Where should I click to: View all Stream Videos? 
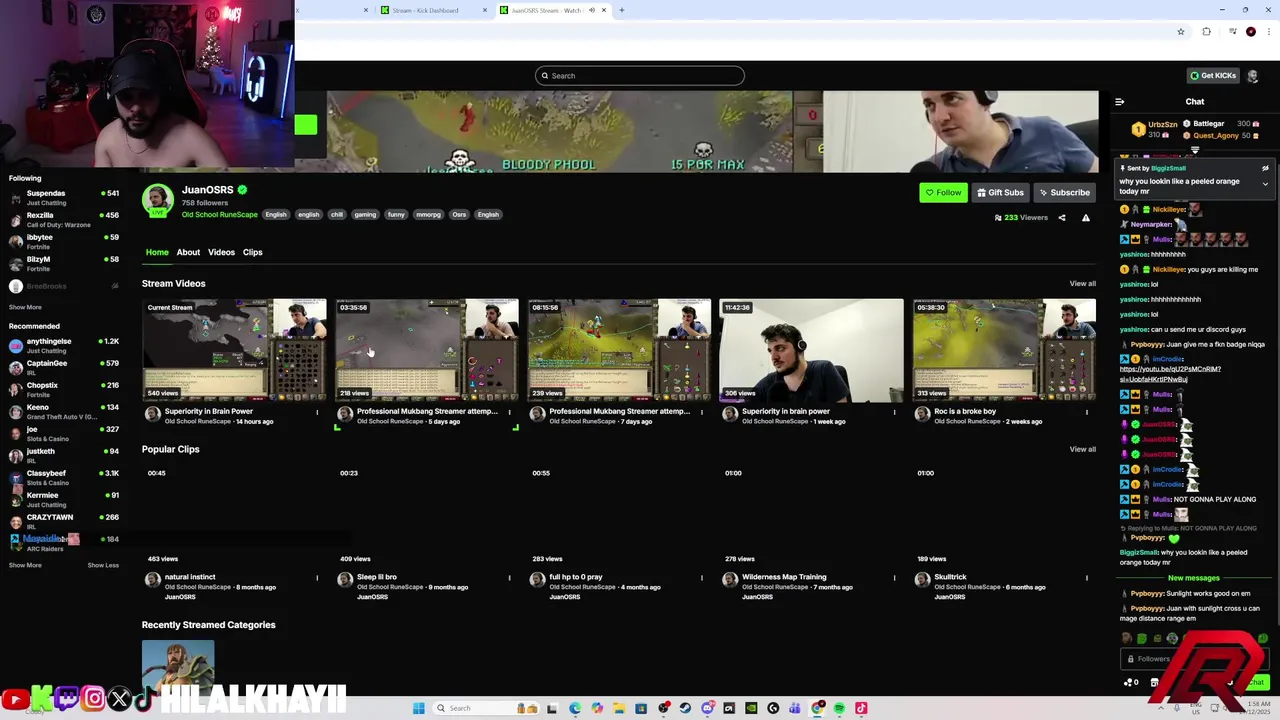click(x=1082, y=284)
